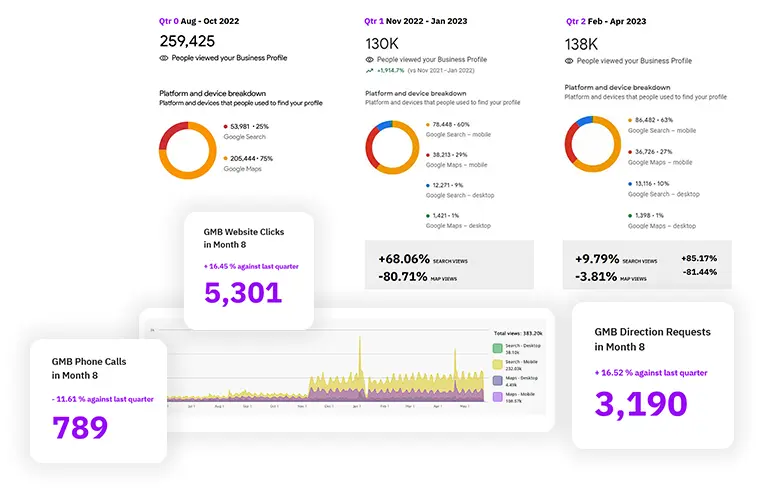Image resolution: width=765 pixels, height=494 pixels.
Task: Click the light purple Maps - Mobile legend swatch
Action: (x=497, y=397)
